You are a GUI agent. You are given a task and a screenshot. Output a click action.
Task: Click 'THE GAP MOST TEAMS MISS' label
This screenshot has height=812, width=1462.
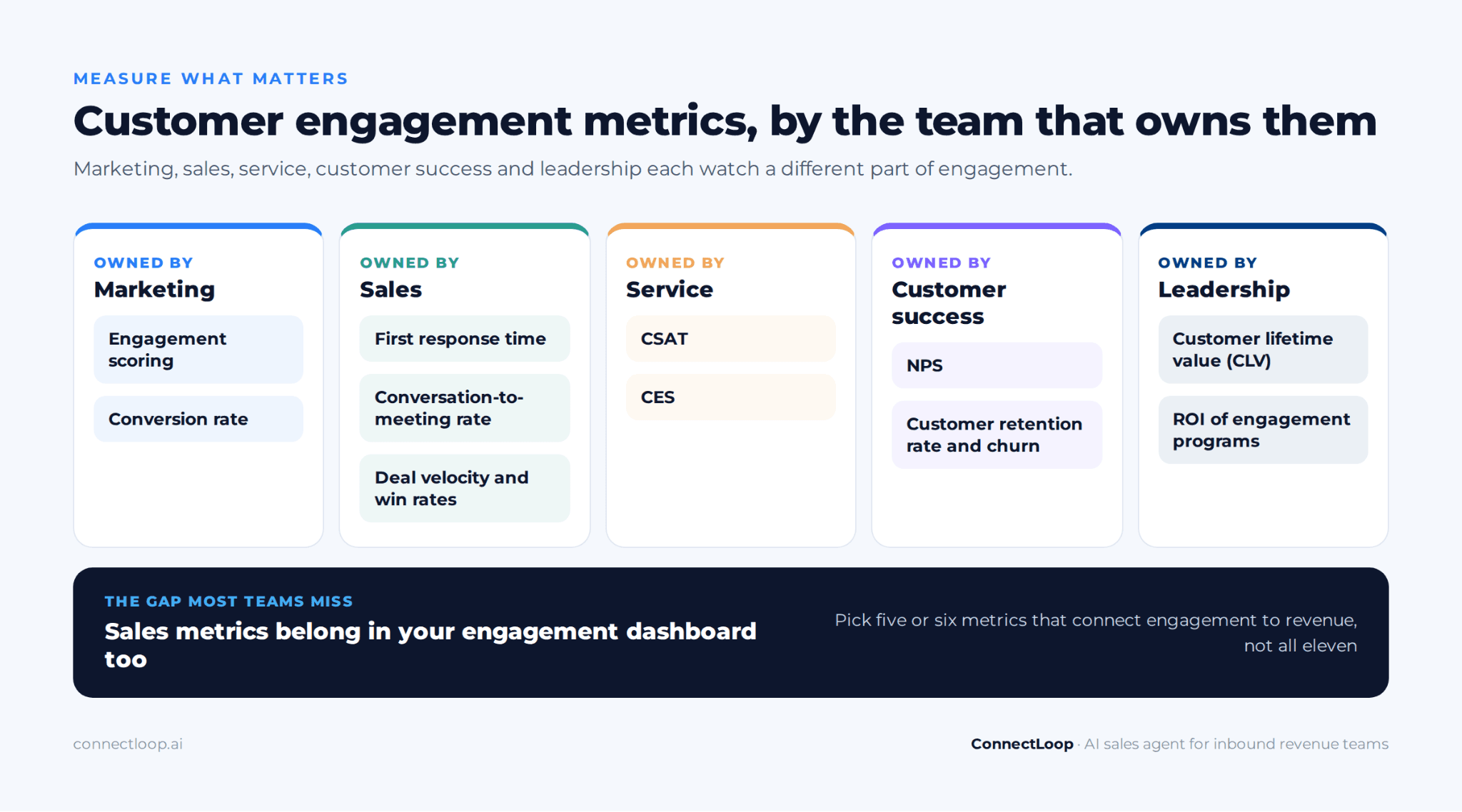[228, 602]
